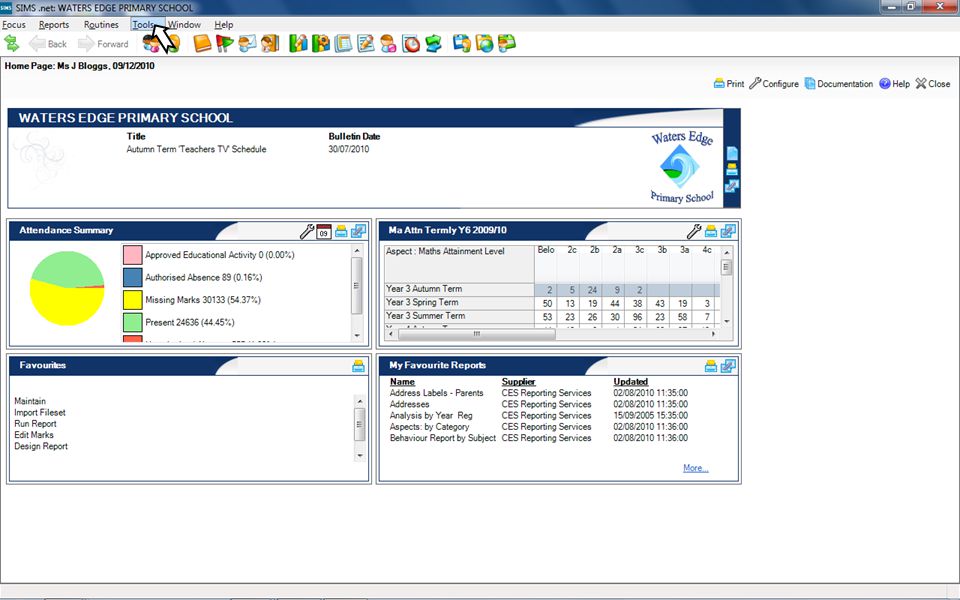Go Back using the toolbar button
960x600 pixels.
coord(48,43)
